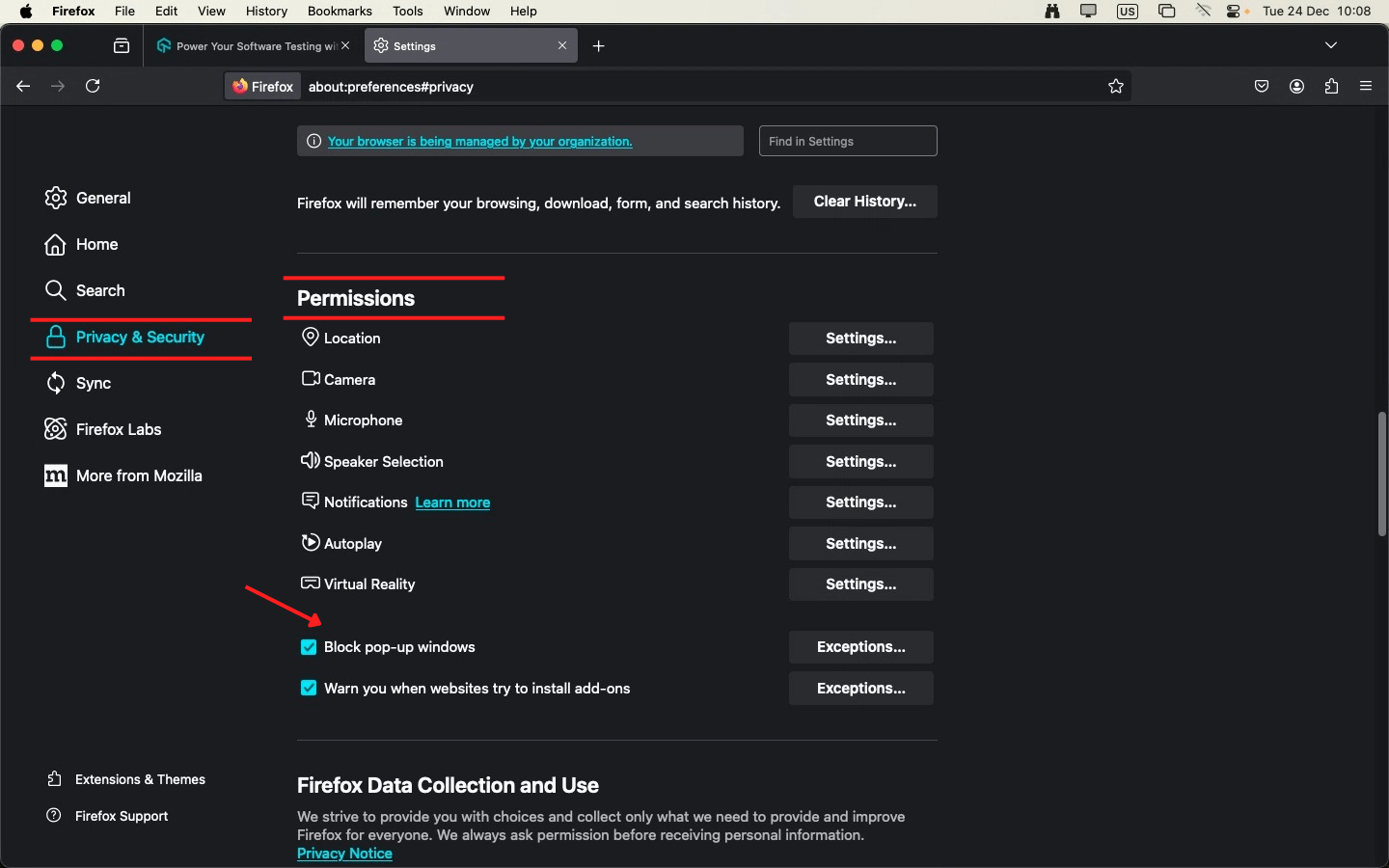Open the Search settings section

[x=99, y=290]
